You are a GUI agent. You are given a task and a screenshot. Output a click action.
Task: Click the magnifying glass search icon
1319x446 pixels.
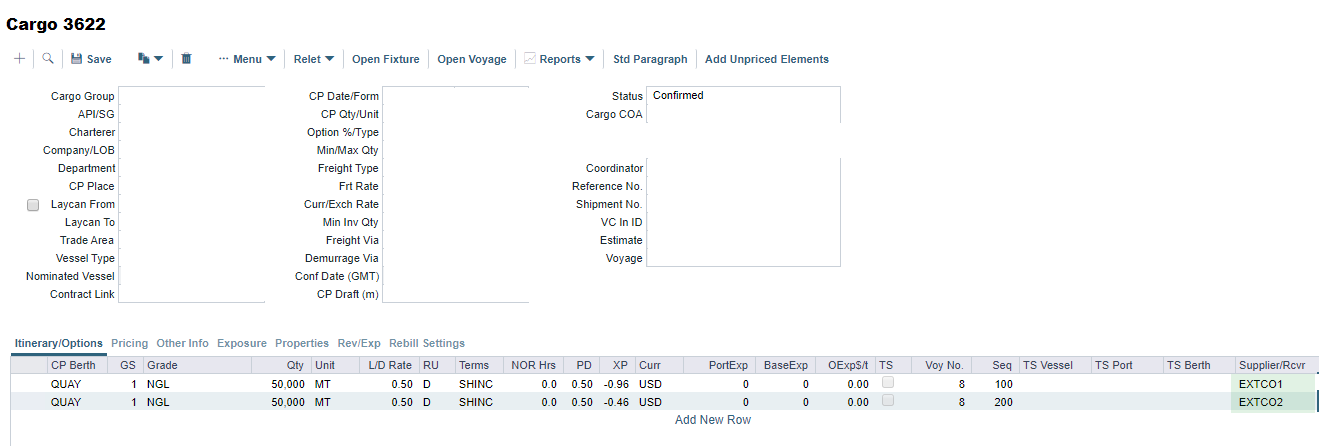[47, 59]
